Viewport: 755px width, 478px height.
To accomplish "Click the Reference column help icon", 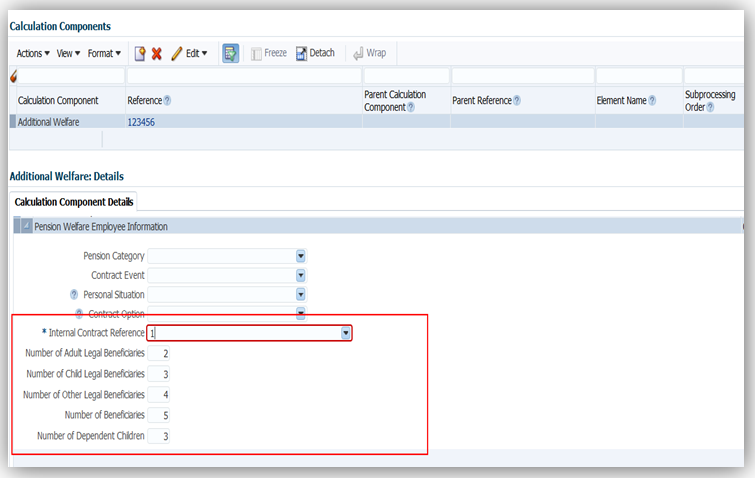I will [167, 101].
